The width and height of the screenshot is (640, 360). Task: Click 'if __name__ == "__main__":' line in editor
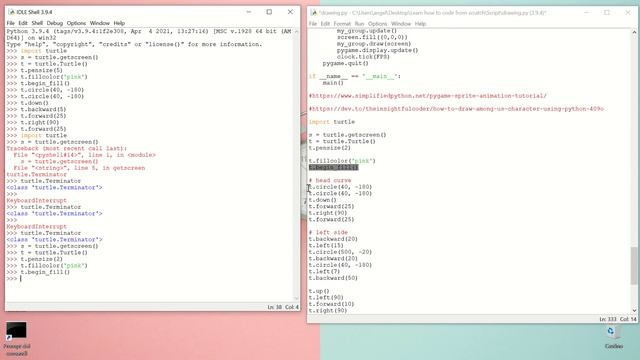355,77
